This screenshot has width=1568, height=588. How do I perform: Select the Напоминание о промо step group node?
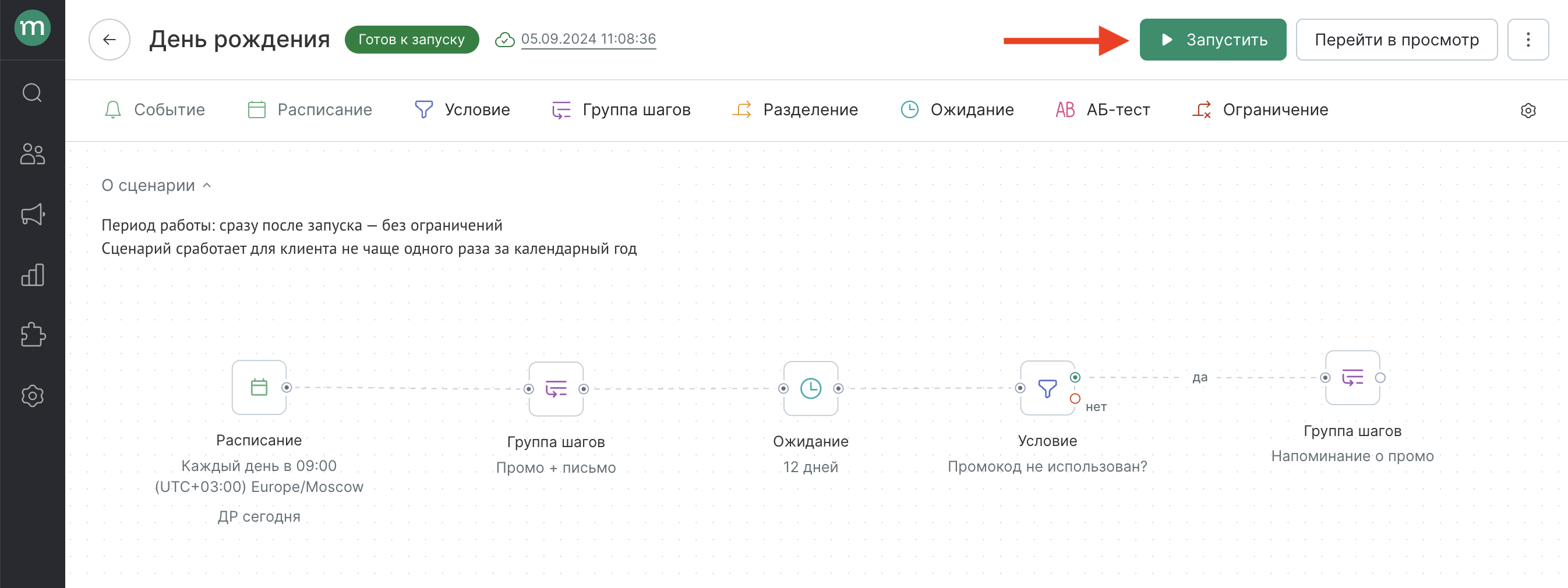1352,377
